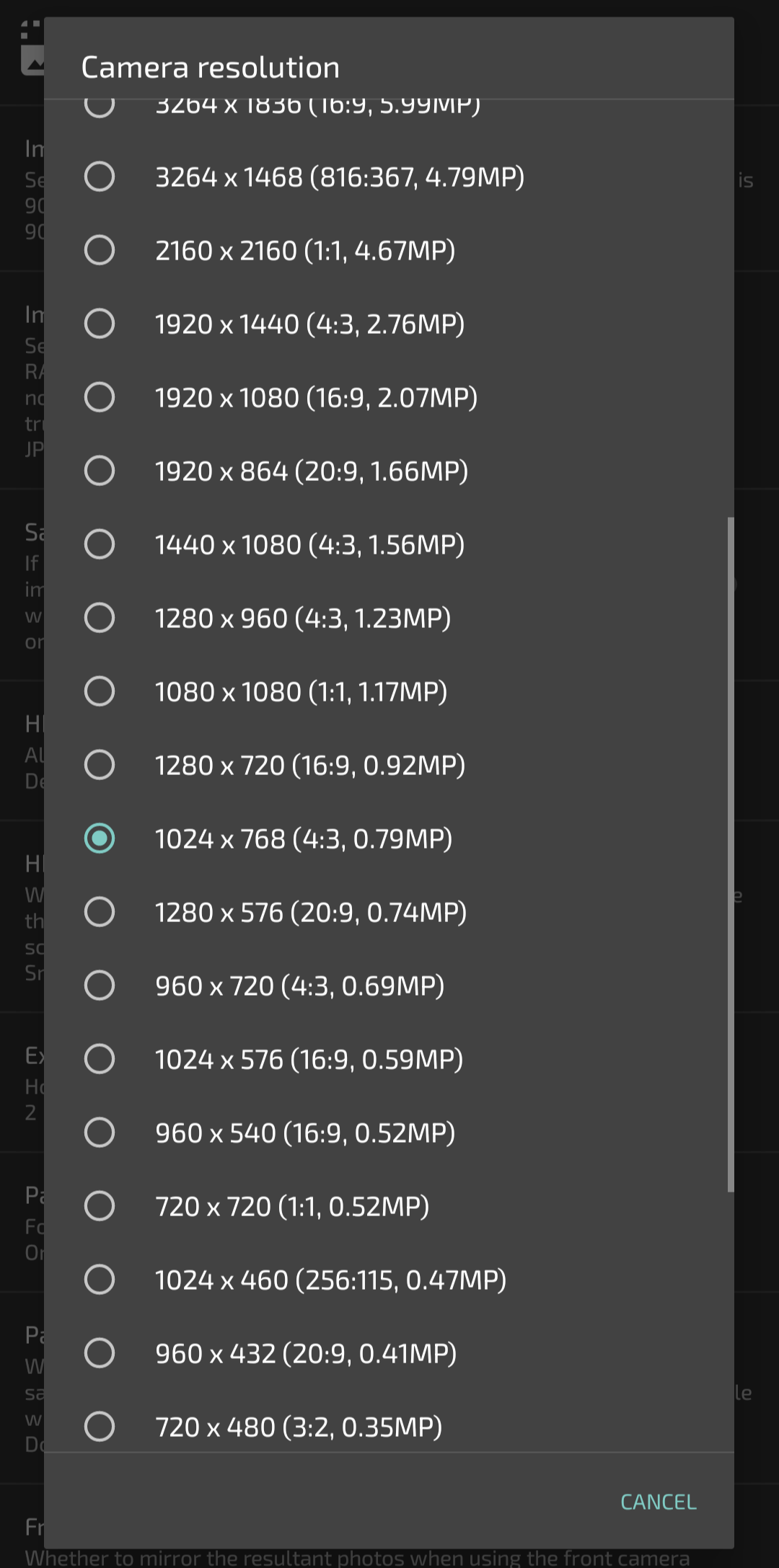779x1568 pixels.
Task: Cancel the Camera resolution dialog
Action: 659,1502
